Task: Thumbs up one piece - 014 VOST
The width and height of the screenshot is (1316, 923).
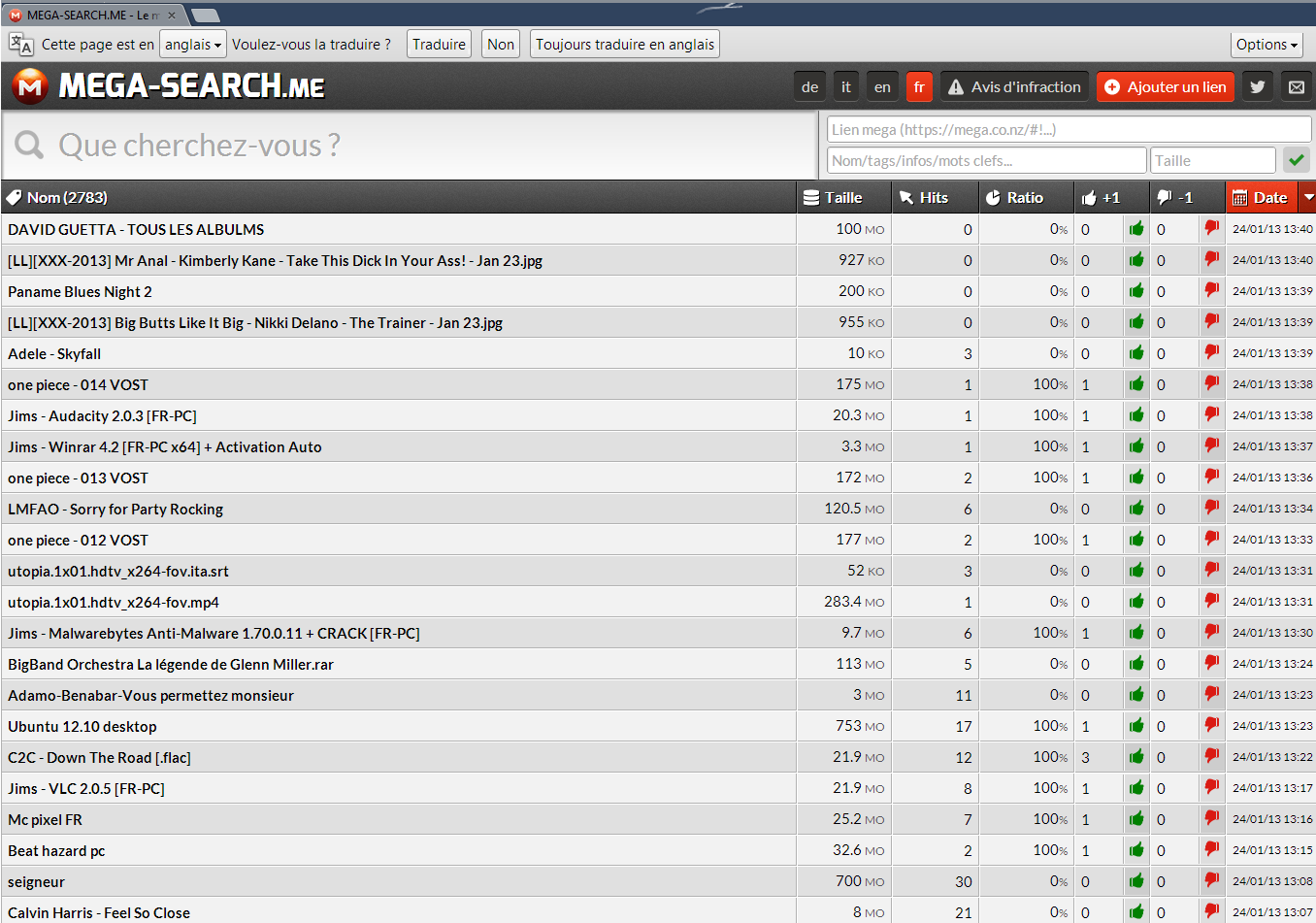Action: (1136, 384)
